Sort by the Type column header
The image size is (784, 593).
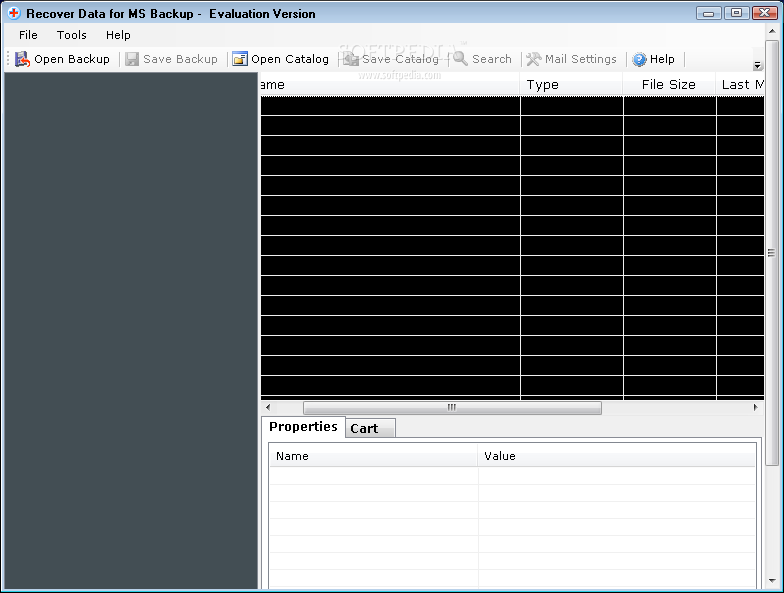pyautogui.click(x=572, y=84)
